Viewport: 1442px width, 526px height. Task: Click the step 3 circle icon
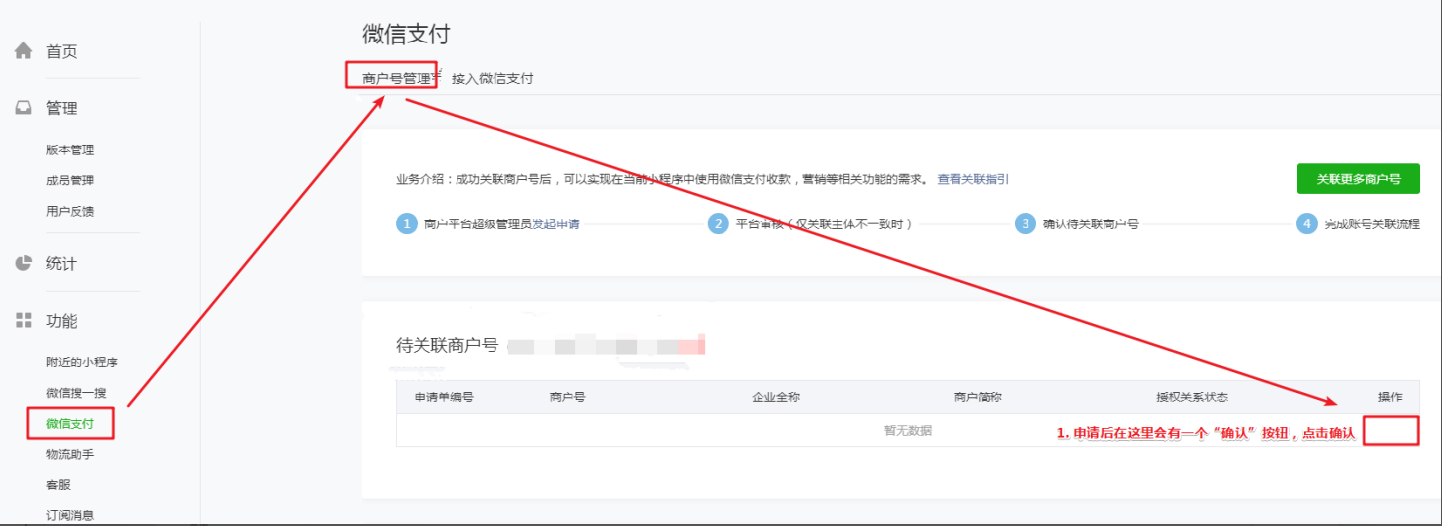[1025, 224]
